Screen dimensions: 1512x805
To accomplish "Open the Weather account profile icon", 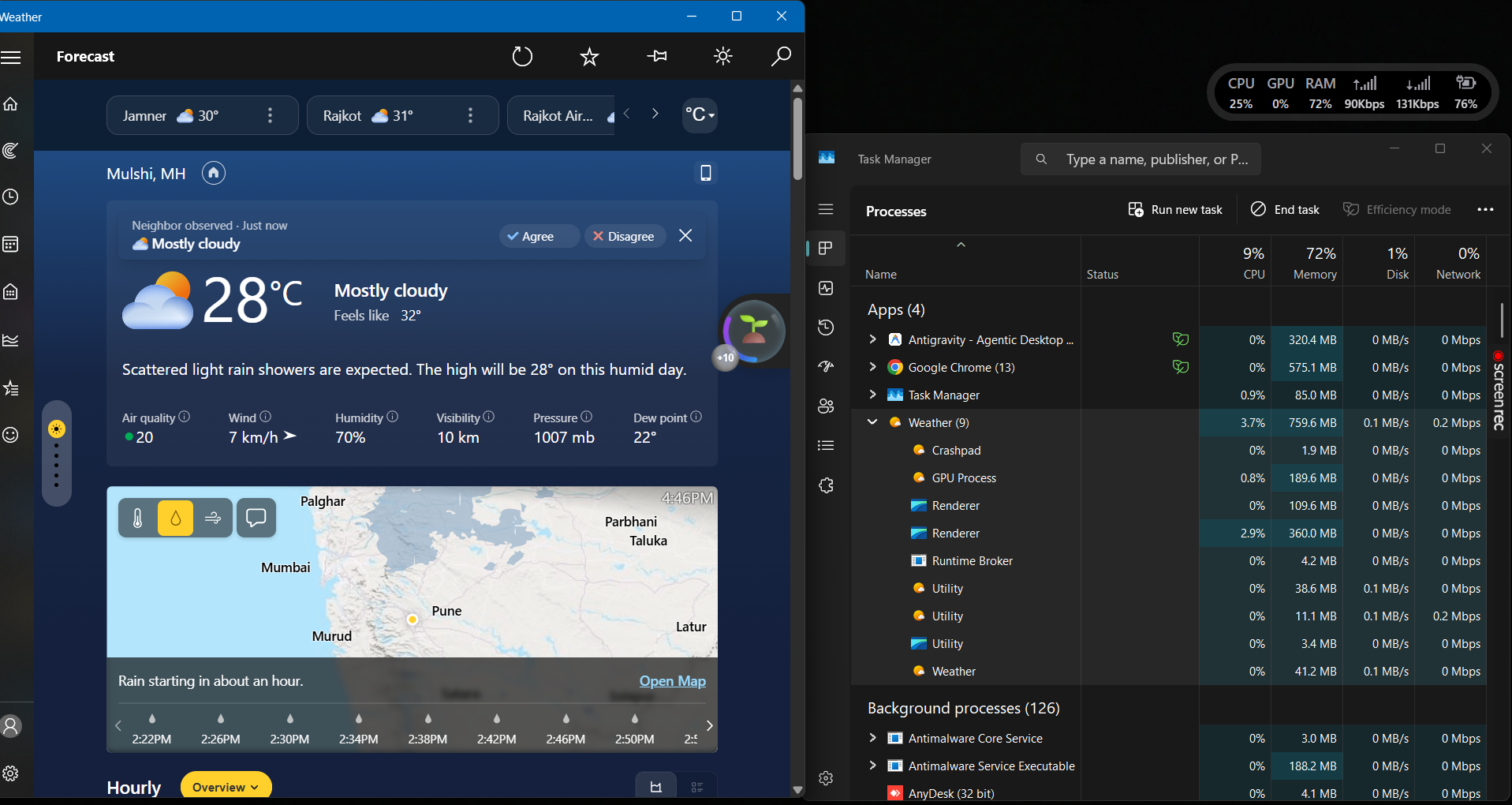I will [x=11, y=726].
